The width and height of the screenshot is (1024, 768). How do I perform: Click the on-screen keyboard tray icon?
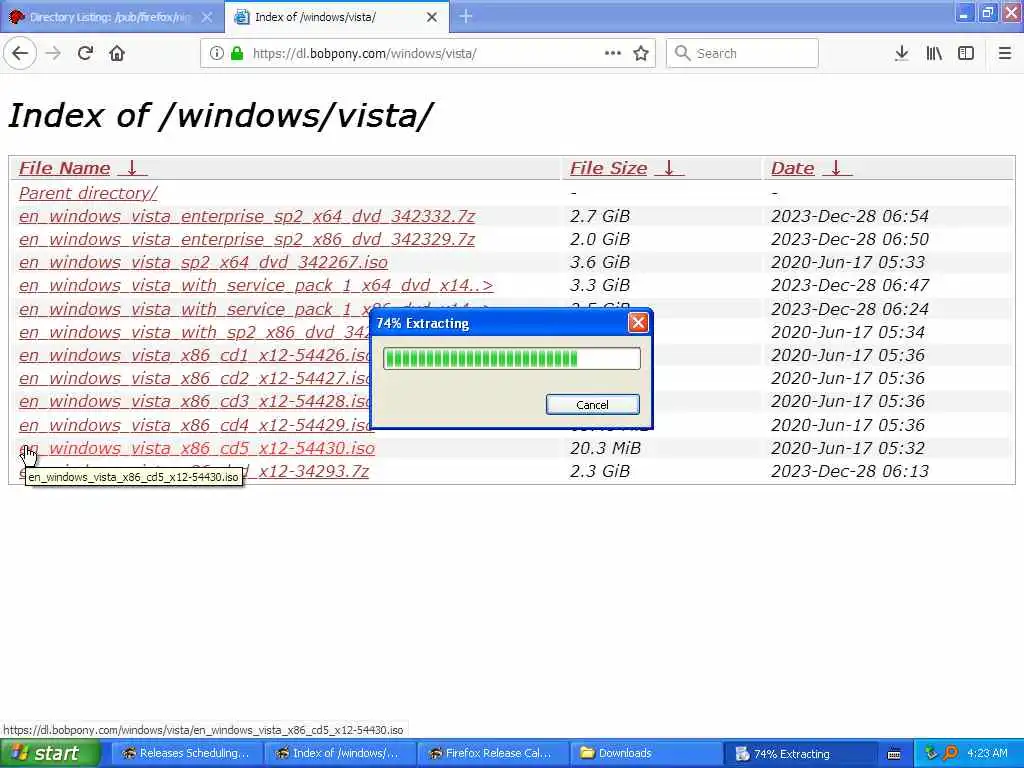tap(894, 754)
